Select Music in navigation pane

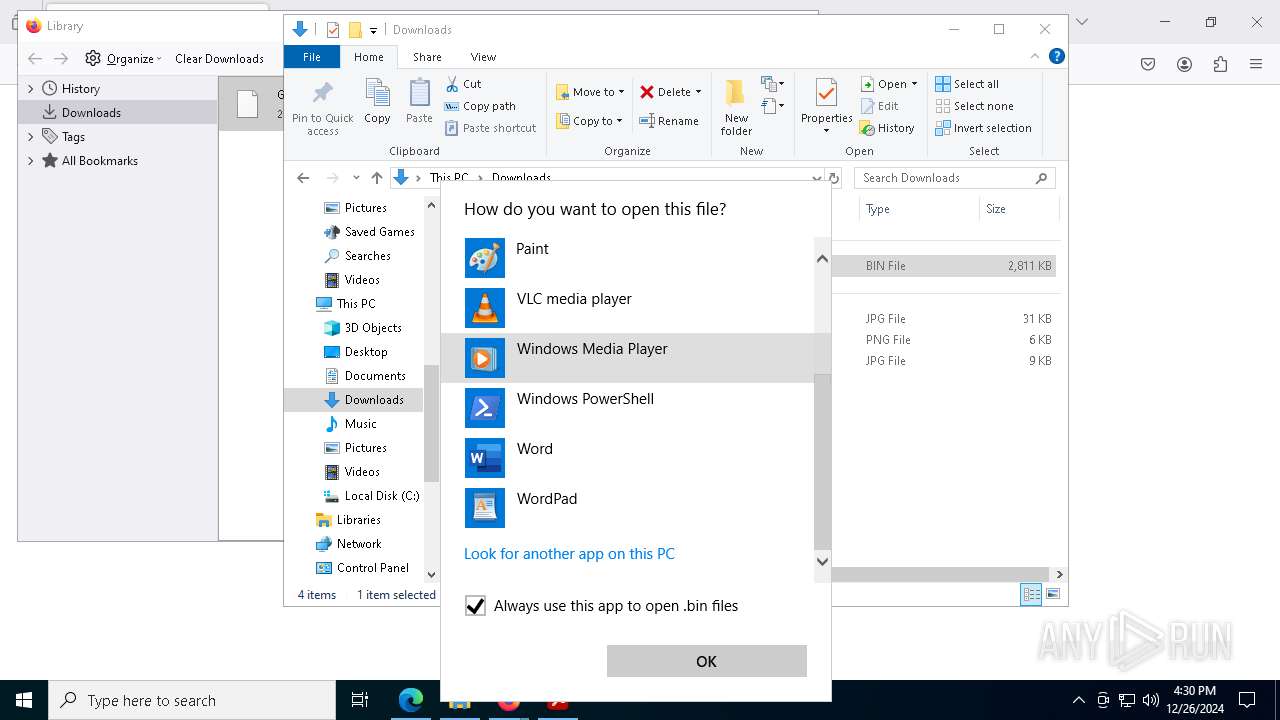350,424
